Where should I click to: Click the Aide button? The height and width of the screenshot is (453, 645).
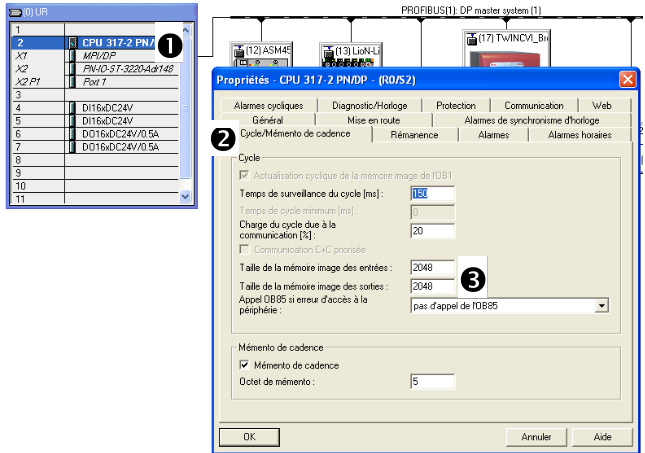click(602, 437)
